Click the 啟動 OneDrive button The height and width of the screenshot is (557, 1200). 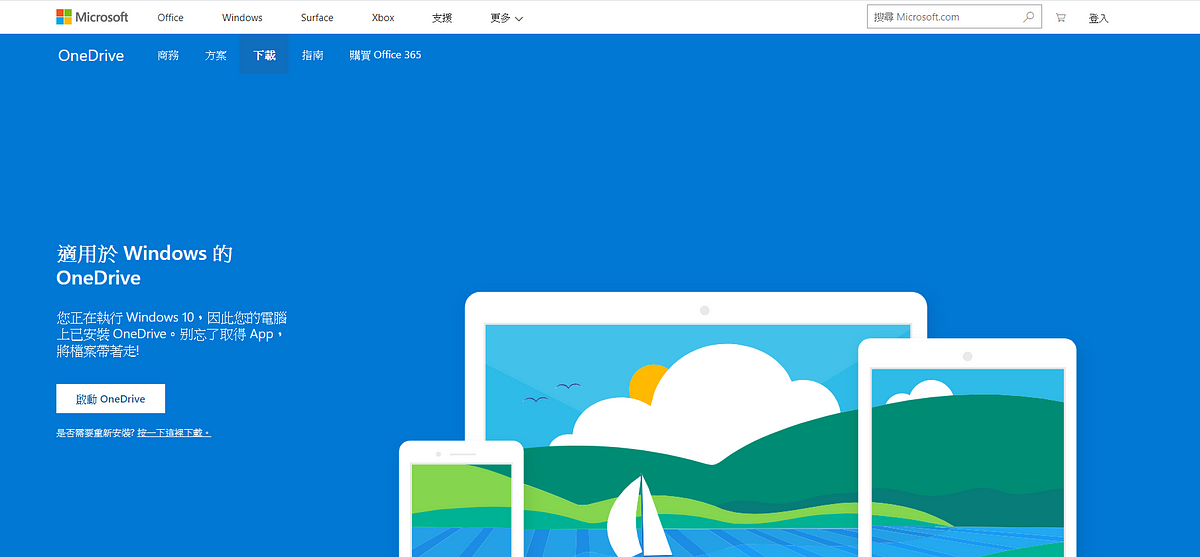[x=111, y=399]
